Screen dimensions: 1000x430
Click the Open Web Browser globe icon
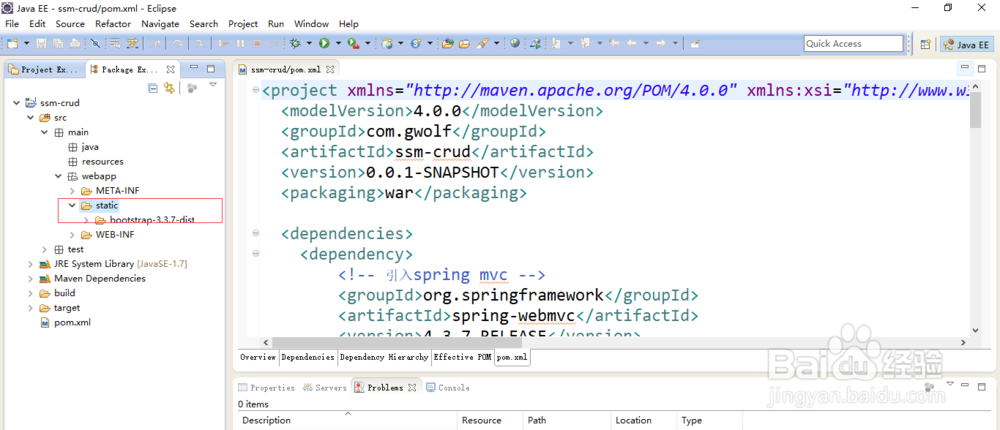pos(515,43)
